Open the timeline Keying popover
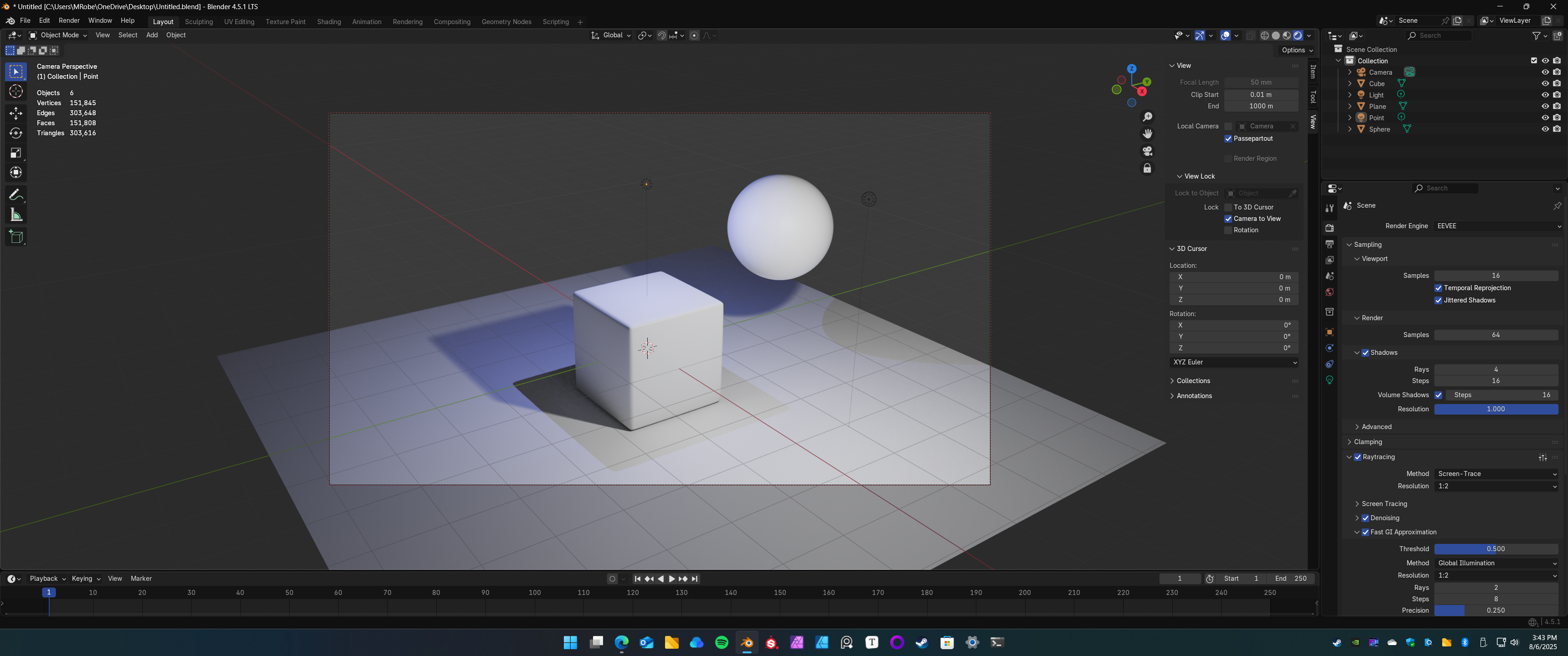The width and height of the screenshot is (1568, 656). click(x=85, y=579)
